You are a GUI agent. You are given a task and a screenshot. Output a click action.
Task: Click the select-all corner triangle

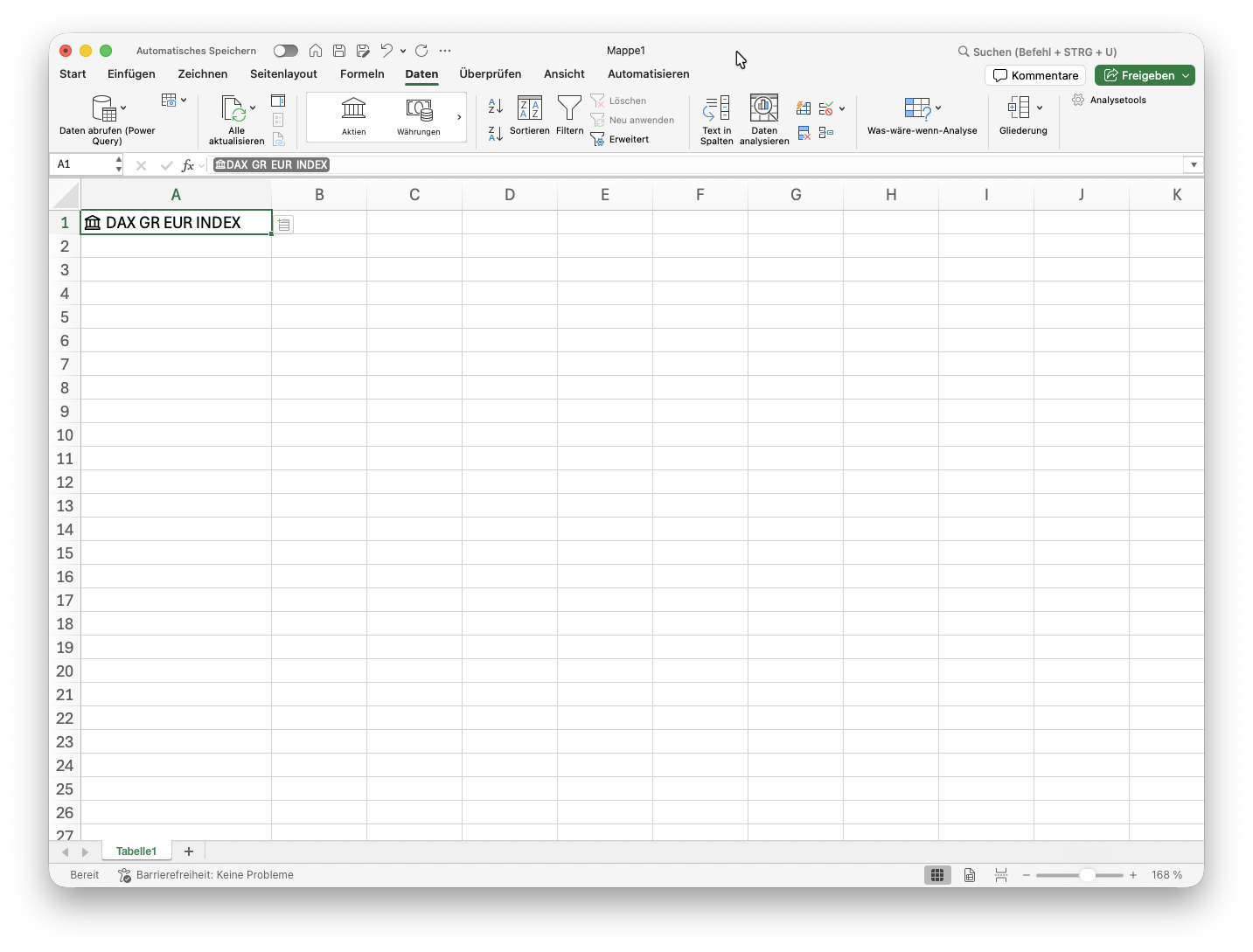coord(66,195)
